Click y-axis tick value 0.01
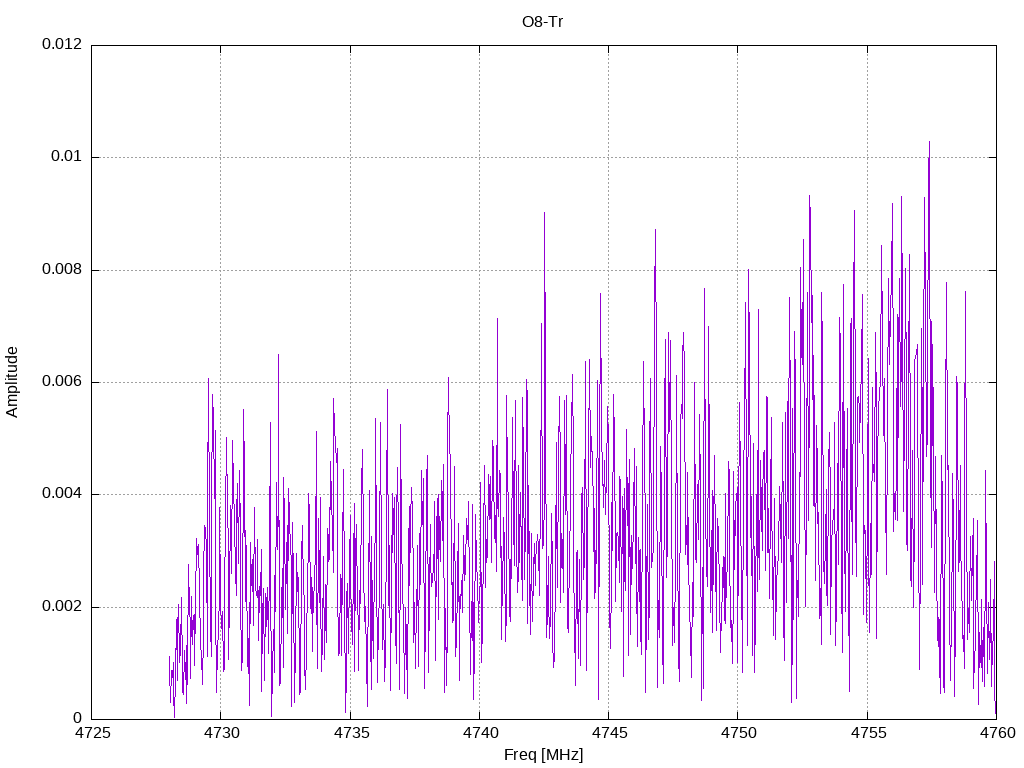Viewport: 1024px width, 768px height. [x=67, y=156]
